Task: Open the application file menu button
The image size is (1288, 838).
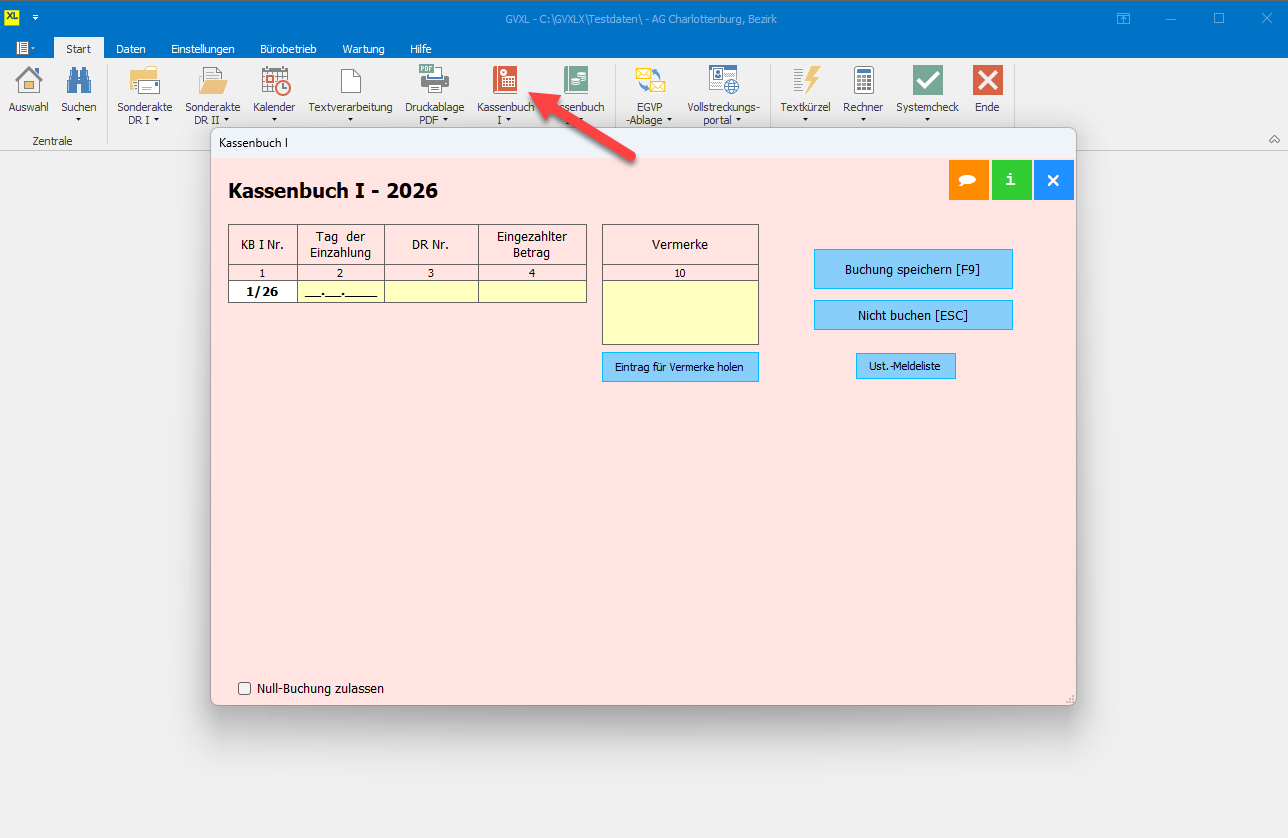Action: pyautogui.click(x=25, y=48)
